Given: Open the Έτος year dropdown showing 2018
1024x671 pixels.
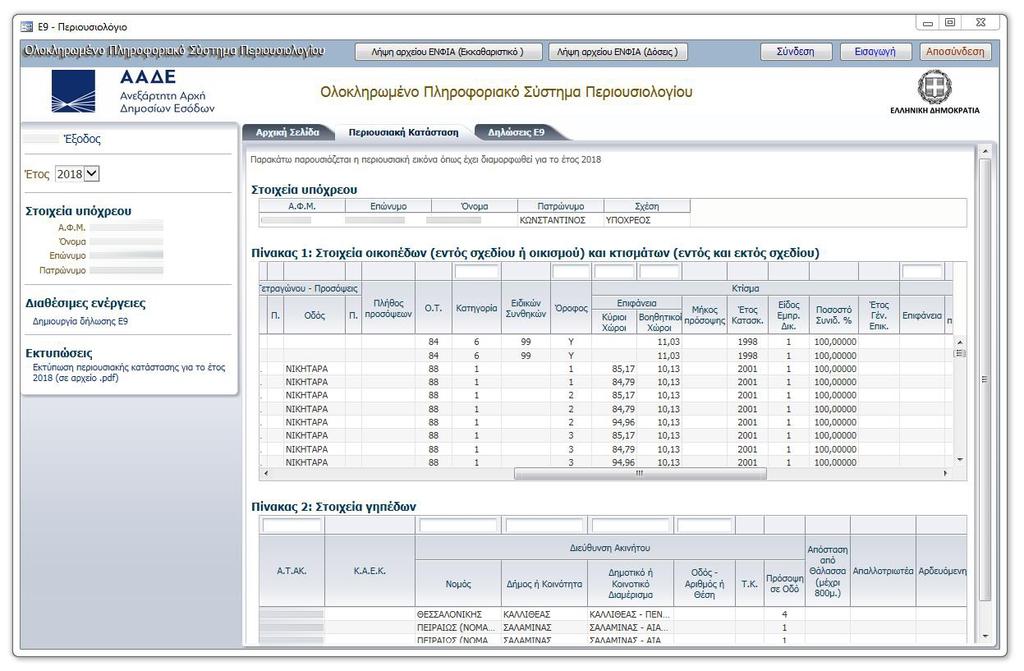Looking at the screenshot, I should (77, 174).
